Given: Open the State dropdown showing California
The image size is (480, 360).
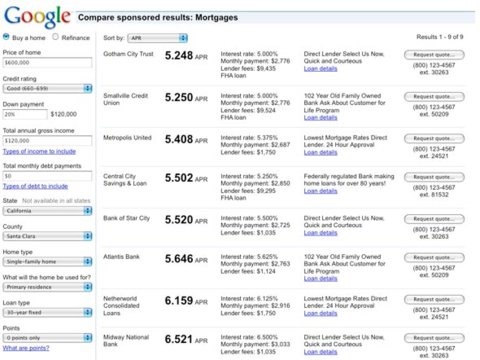Looking at the screenshot, I should coord(47,211).
